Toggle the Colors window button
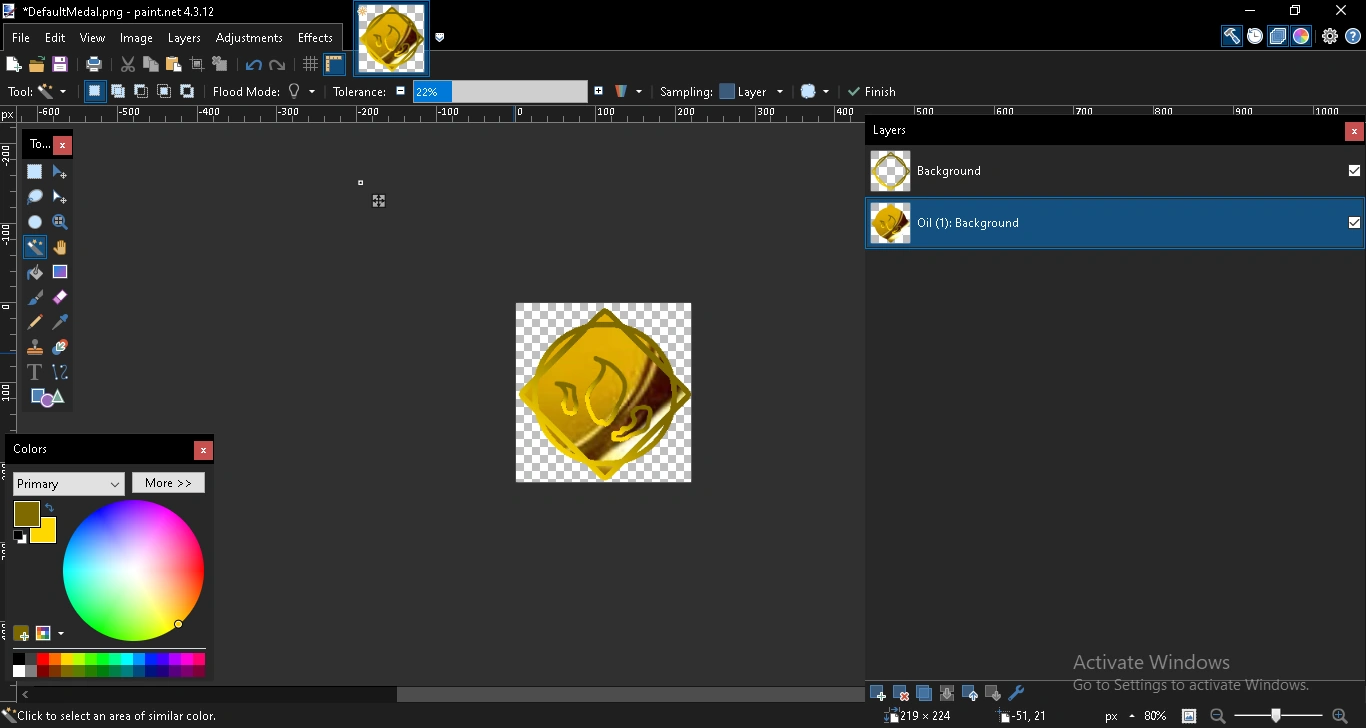This screenshot has height=728, width=1366. pyautogui.click(x=1301, y=36)
